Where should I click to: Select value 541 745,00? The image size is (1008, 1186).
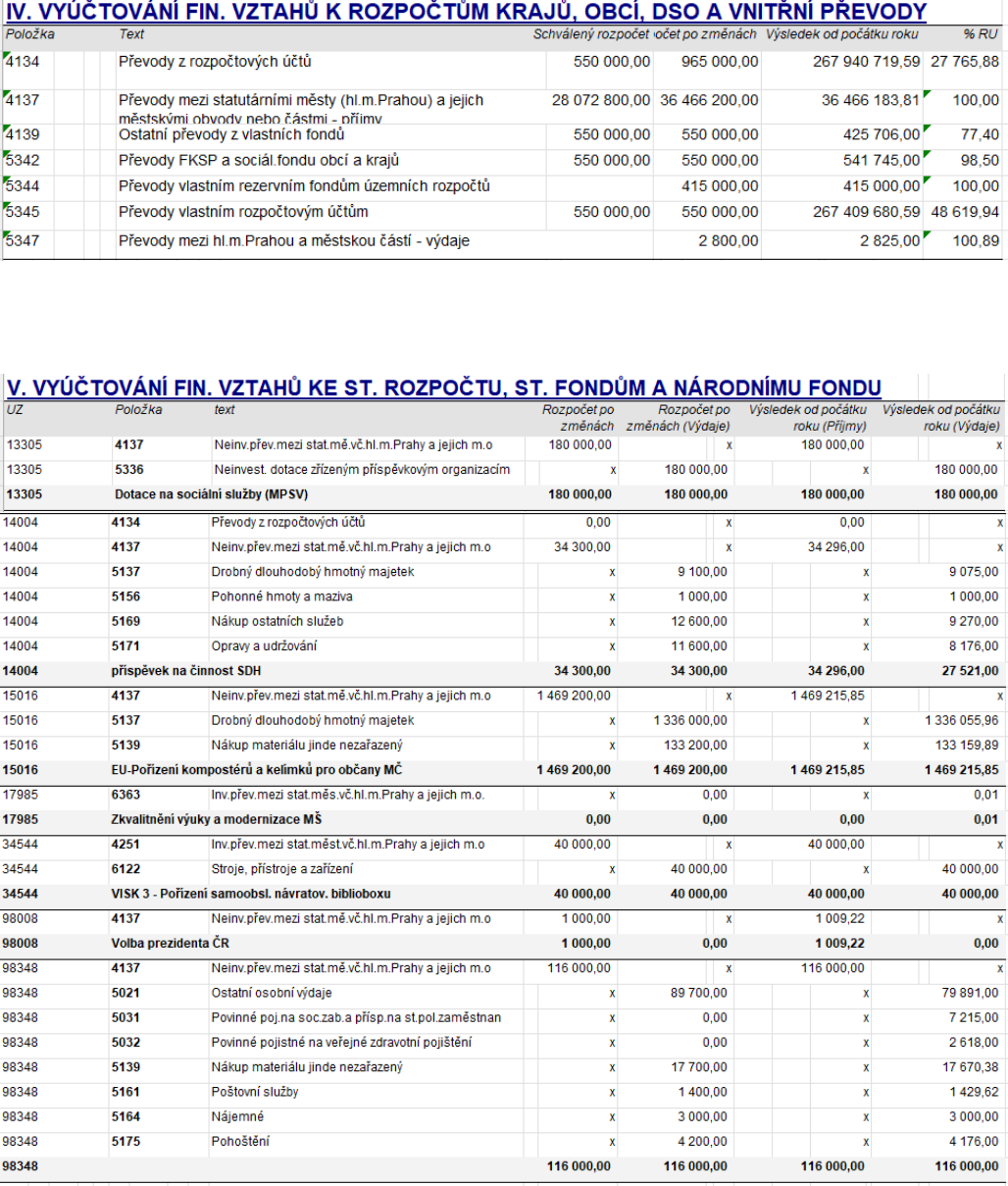pyautogui.click(x=882, y=160)
